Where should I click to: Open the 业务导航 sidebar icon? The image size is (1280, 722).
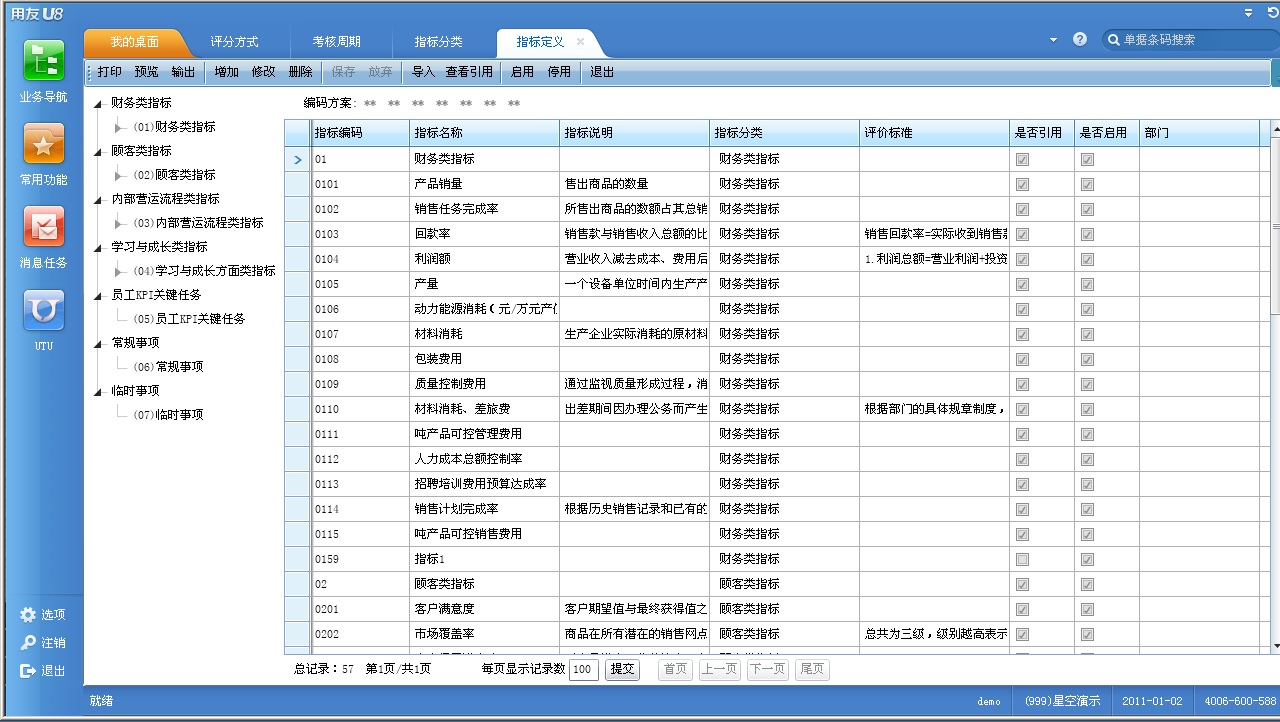[x=43, y=62]
